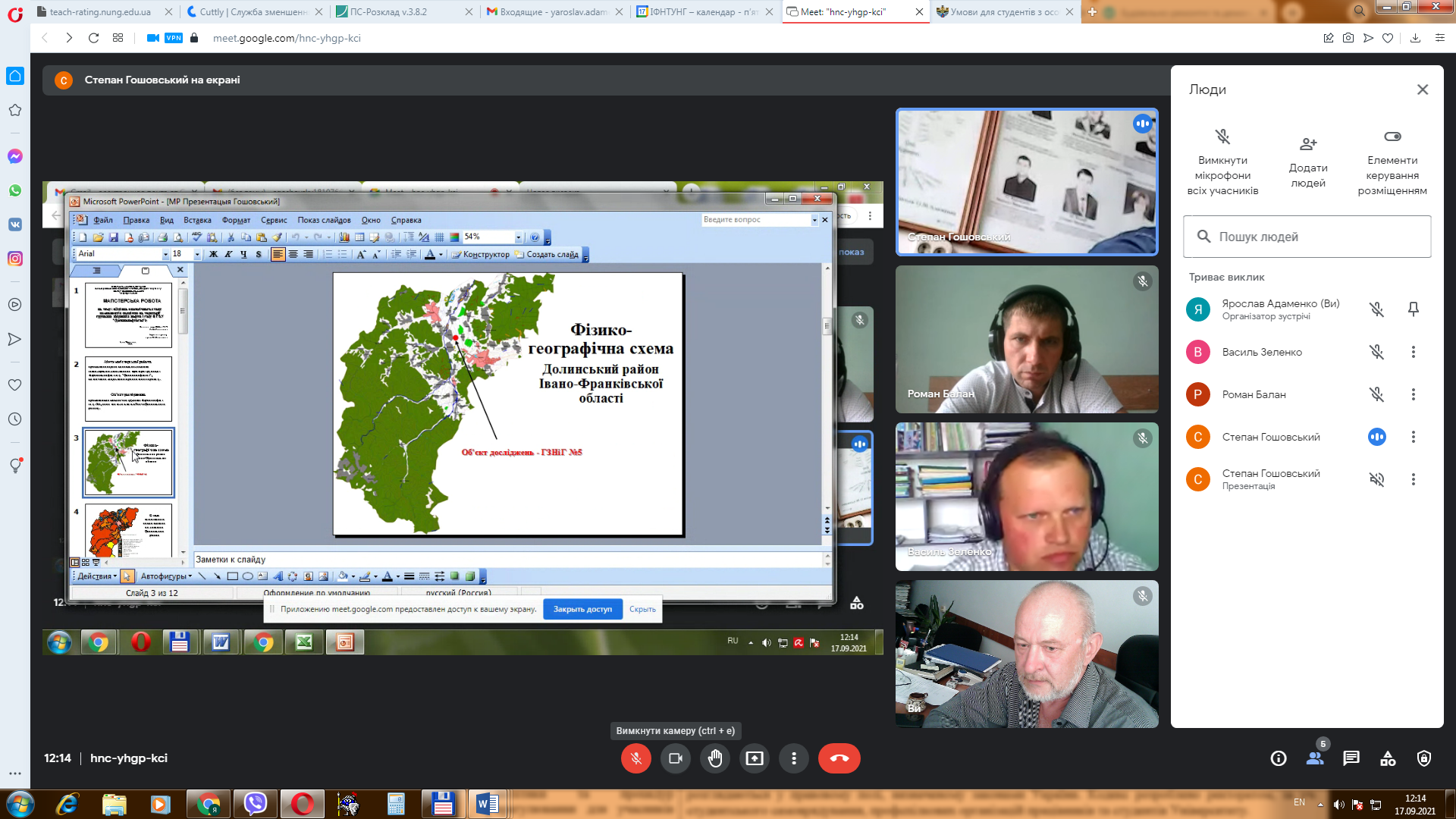This screenshot has width=1456, height=819.
Task: Open Автофигуры dropdown in drawing toolbar
Action: 166,576
